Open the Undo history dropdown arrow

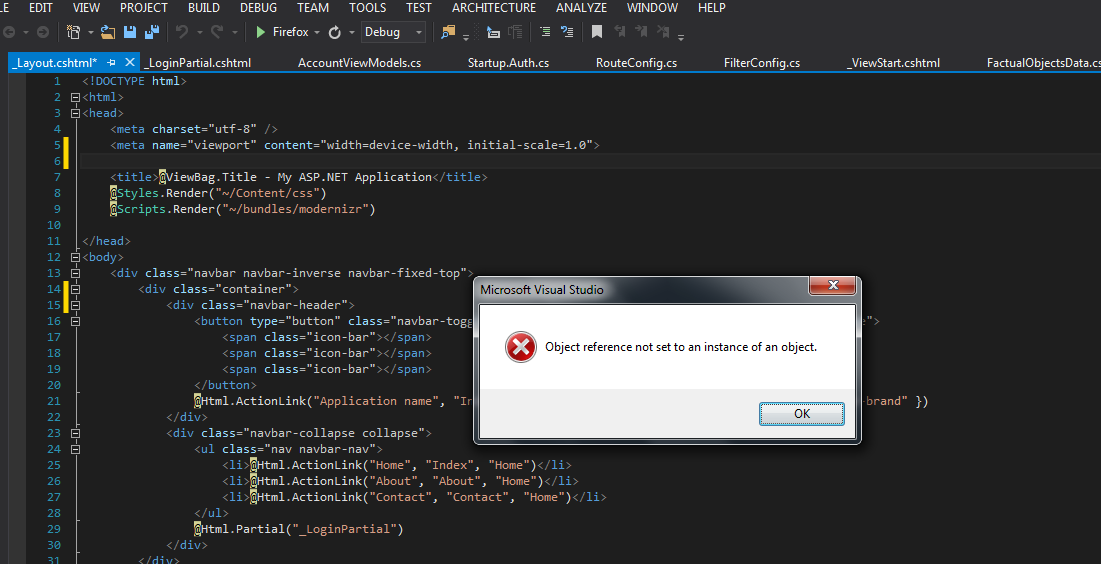click(199, 32)
